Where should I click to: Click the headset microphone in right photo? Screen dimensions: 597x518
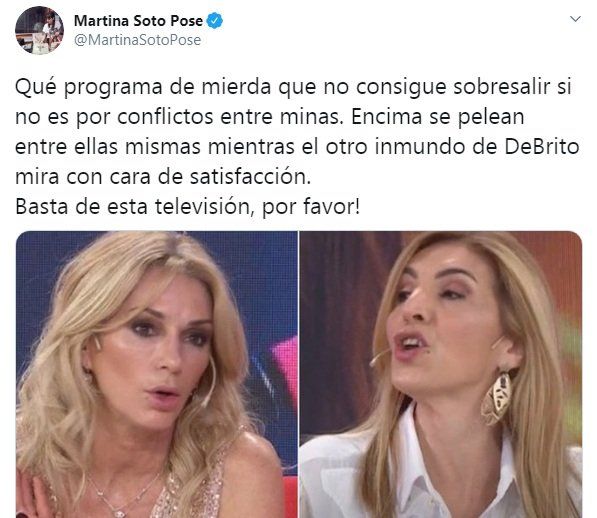click(x=379, y=357)
